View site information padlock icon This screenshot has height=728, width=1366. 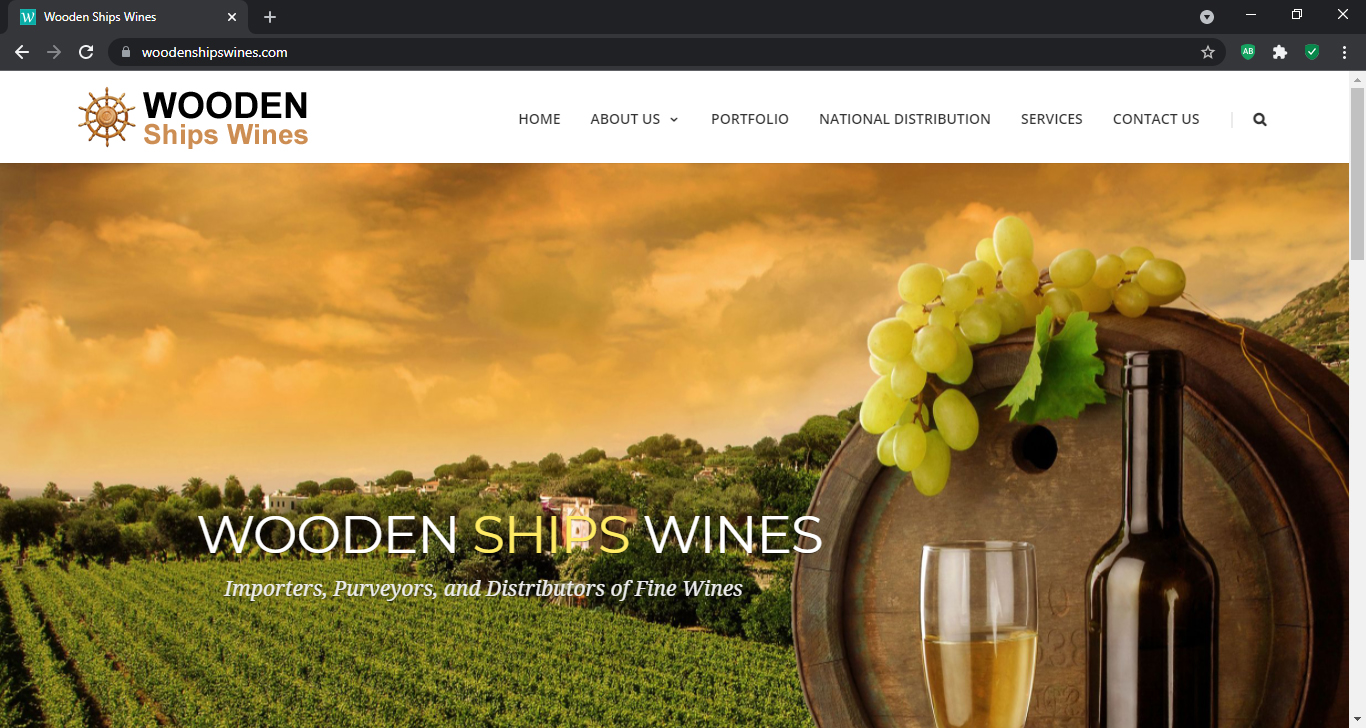pos(125,52)
